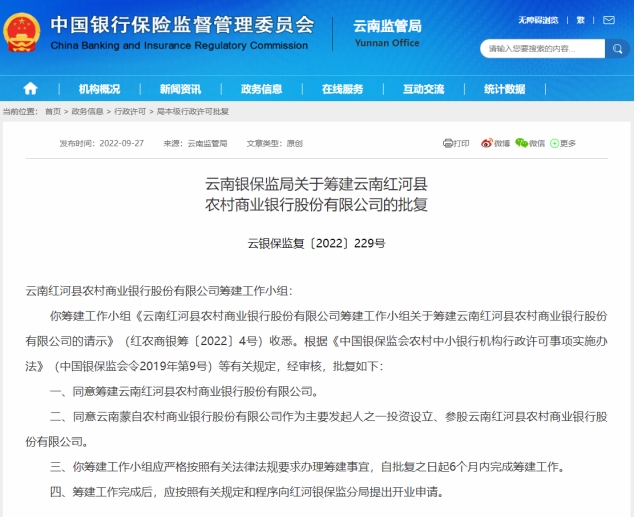Click the national emblem logo
635x517 pixels.
(x=22, y=32)
